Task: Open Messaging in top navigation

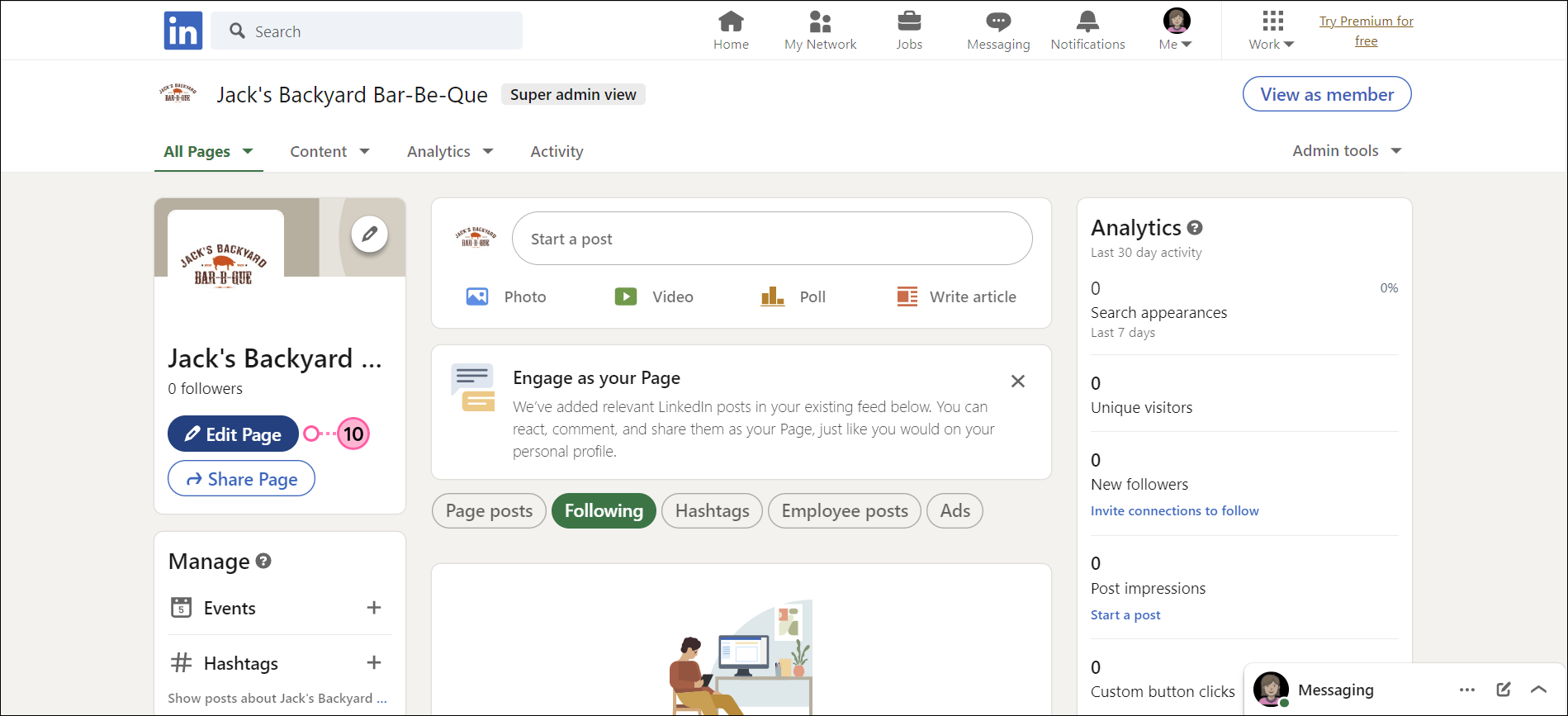Action: [998, 31]
